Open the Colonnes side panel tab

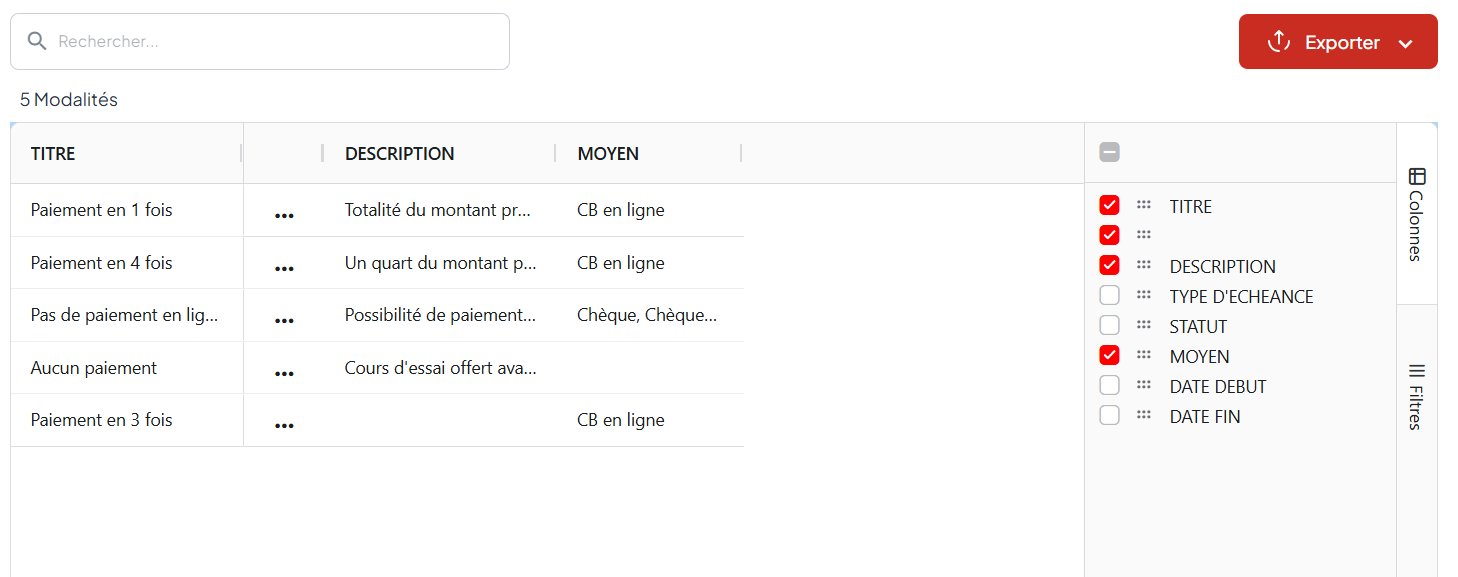tap(1416, 214)
